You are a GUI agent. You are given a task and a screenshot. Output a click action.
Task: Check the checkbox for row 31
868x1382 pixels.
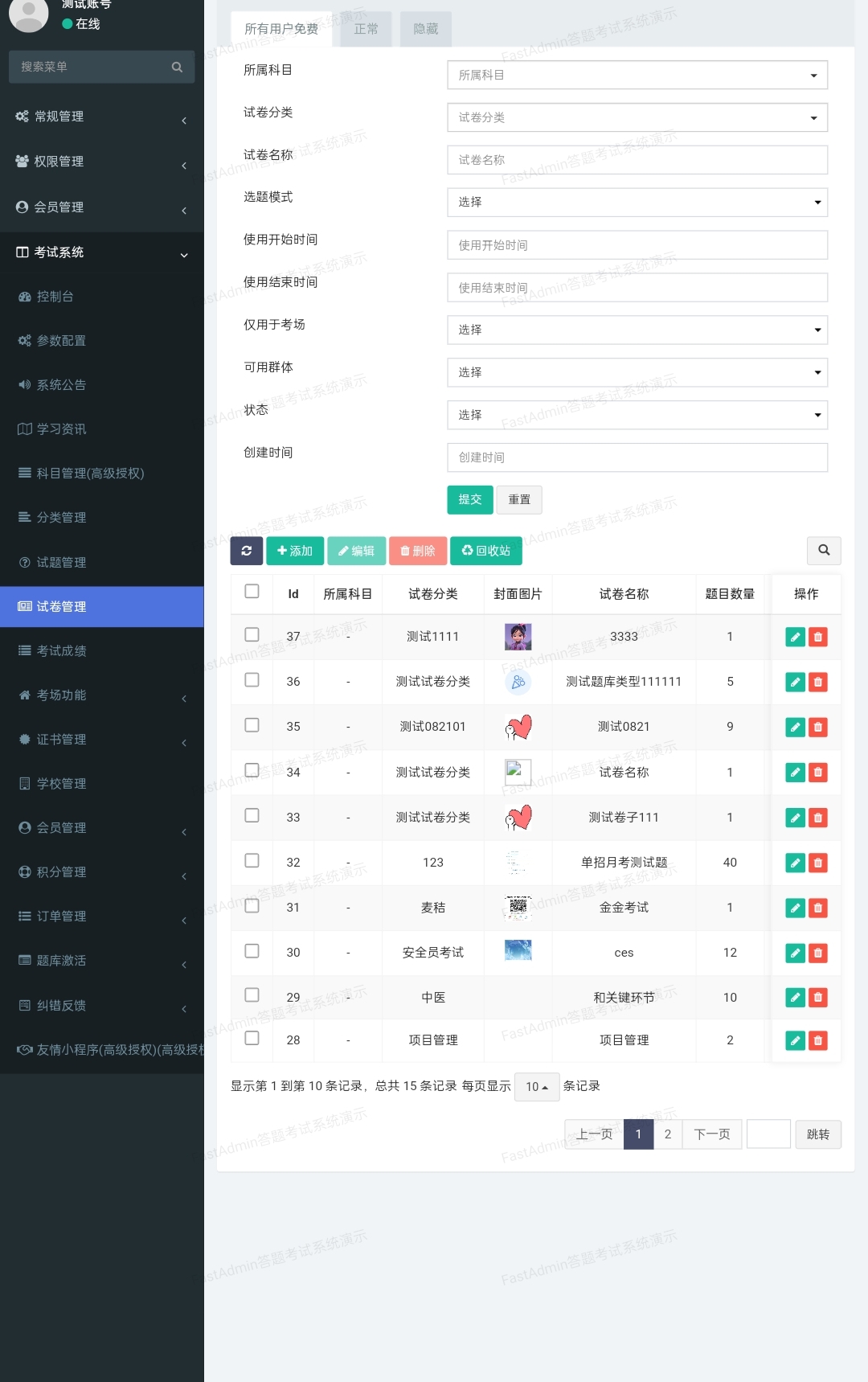pos(252,905)
